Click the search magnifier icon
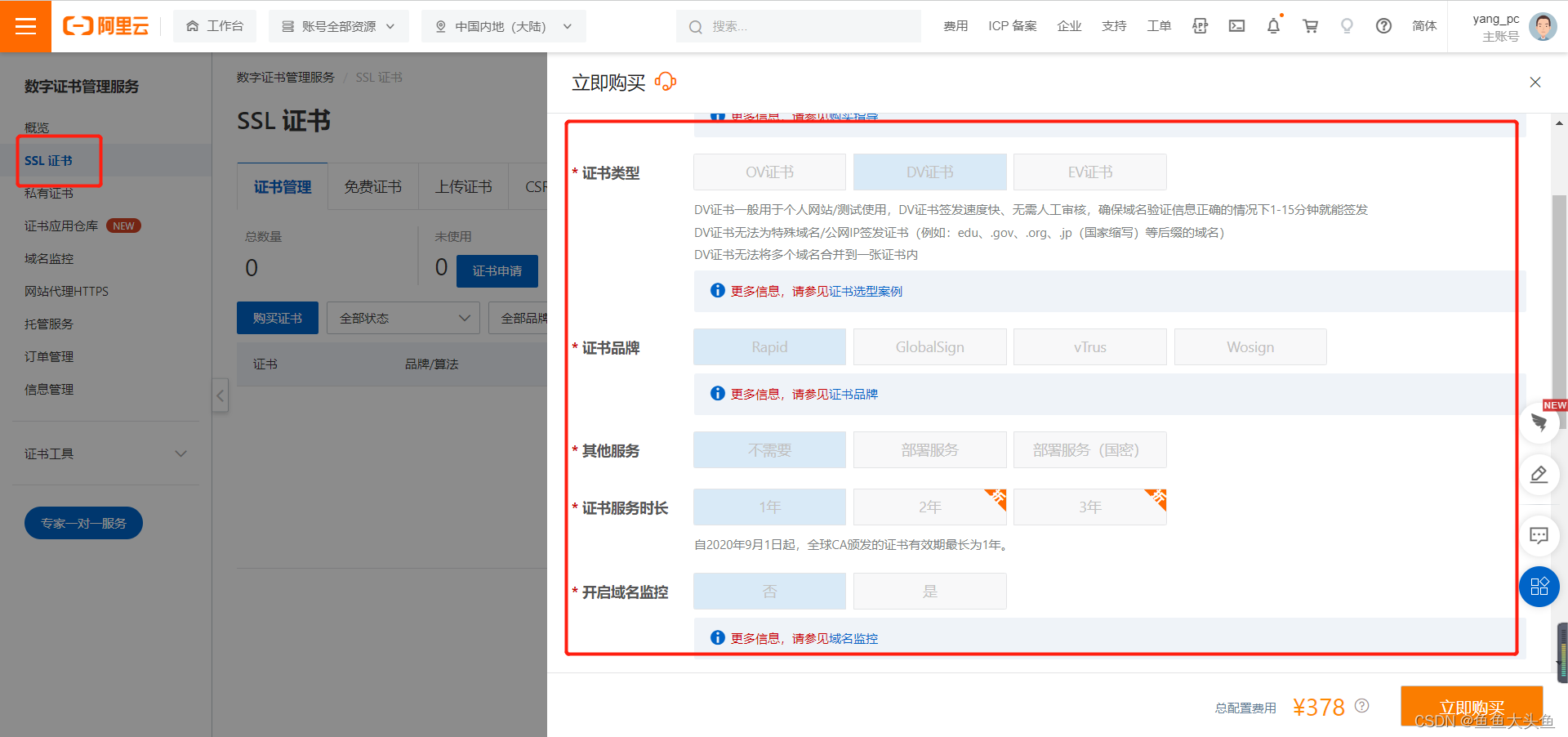Screen dimensions: 1568x737 pyautogui.click(x=695, y=27)
